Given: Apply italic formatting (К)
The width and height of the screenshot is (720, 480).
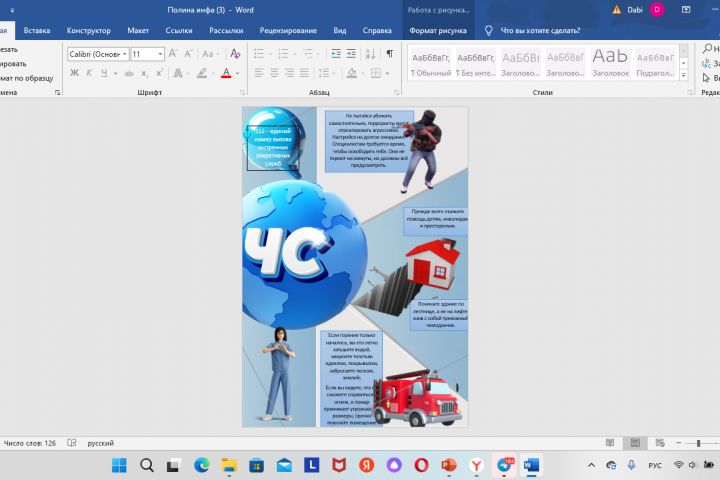Looking at the screenshot, I should pyautogui.click(x=89, y=73).
